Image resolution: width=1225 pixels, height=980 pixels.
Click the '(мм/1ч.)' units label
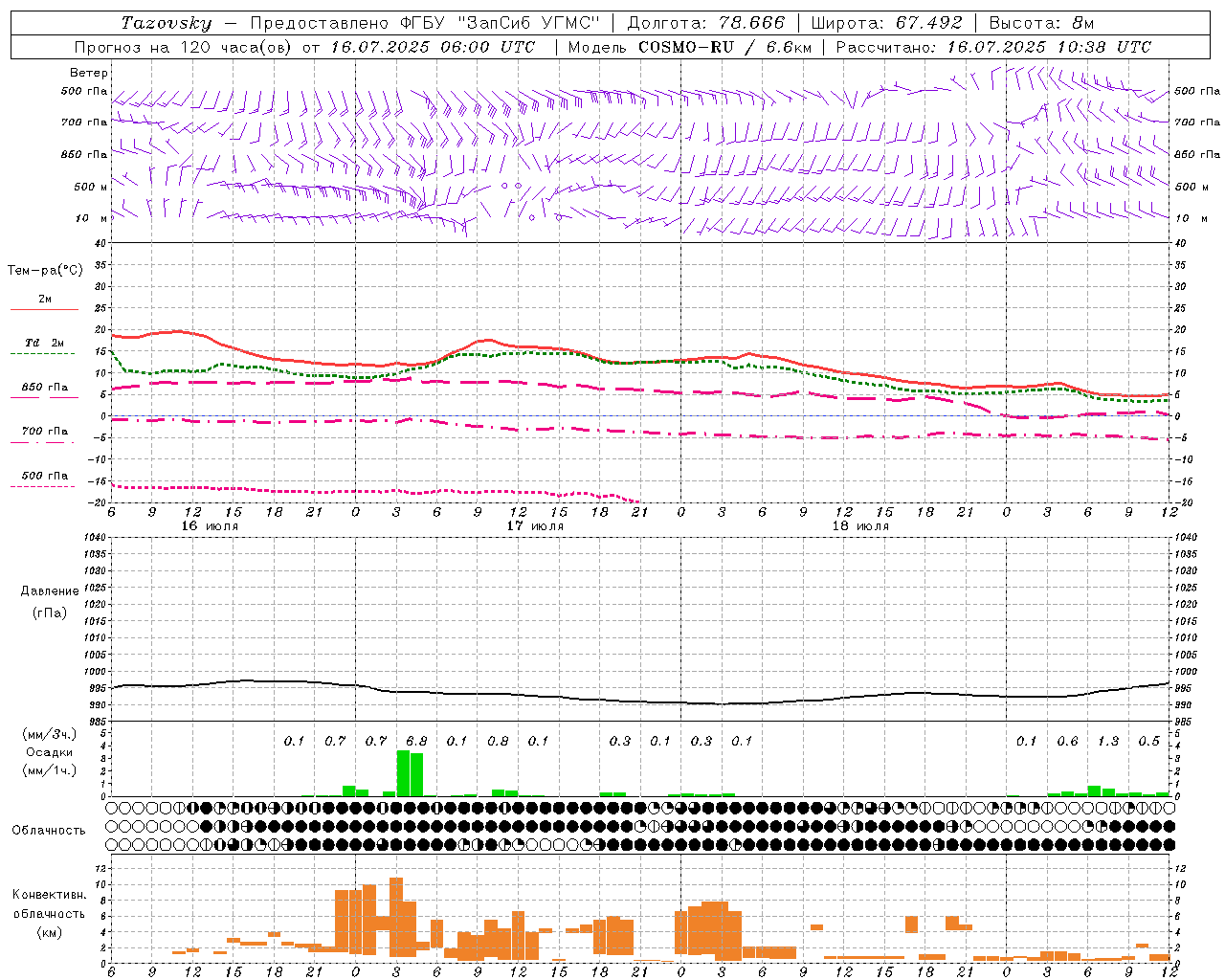point(49,770)
